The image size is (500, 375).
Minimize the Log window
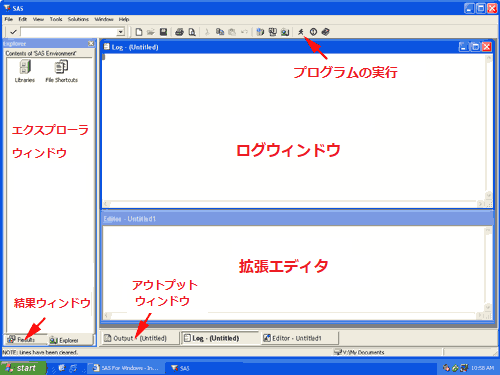[x=463, y=47]
